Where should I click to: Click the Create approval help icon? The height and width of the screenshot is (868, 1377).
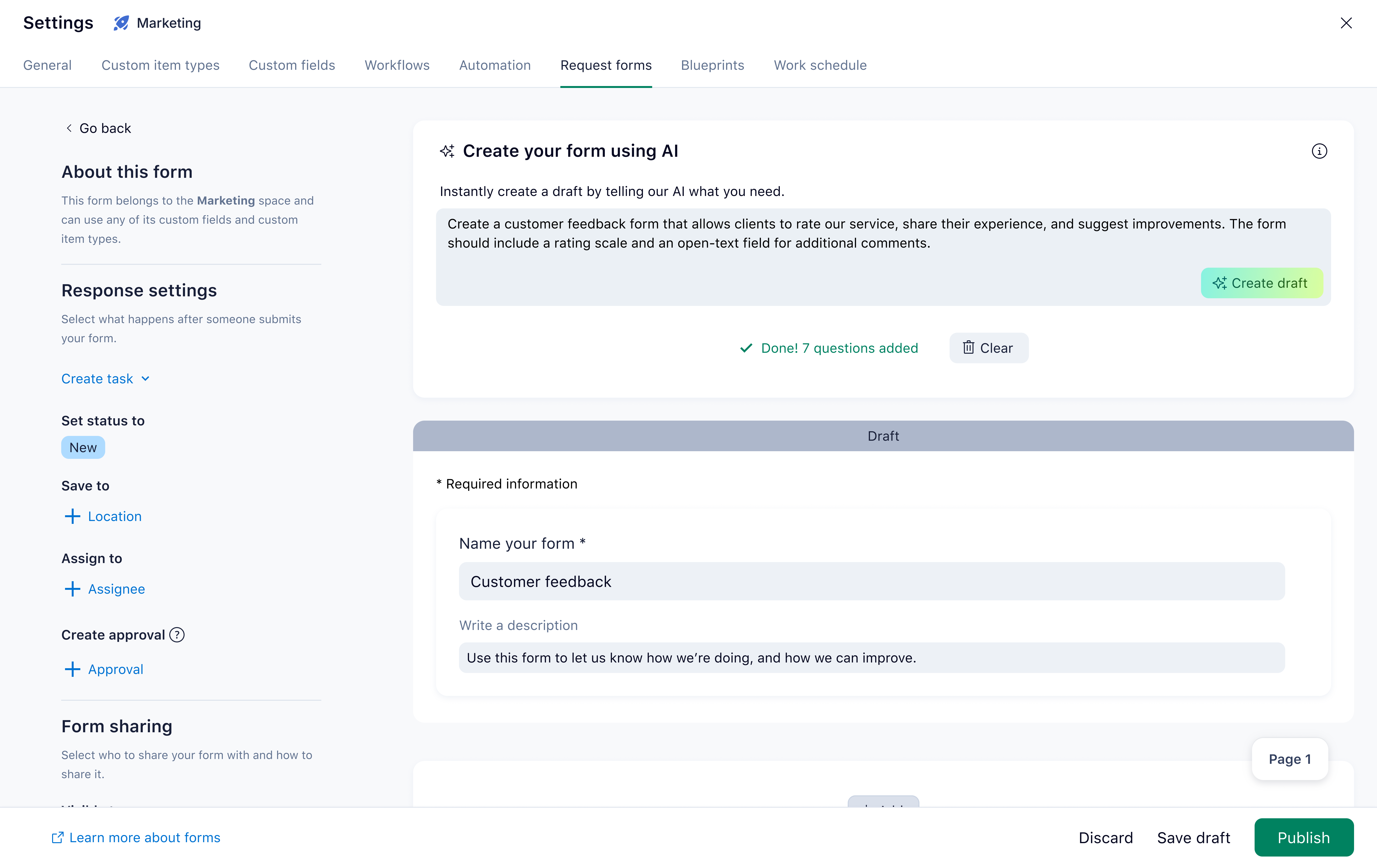coord(177,635)
